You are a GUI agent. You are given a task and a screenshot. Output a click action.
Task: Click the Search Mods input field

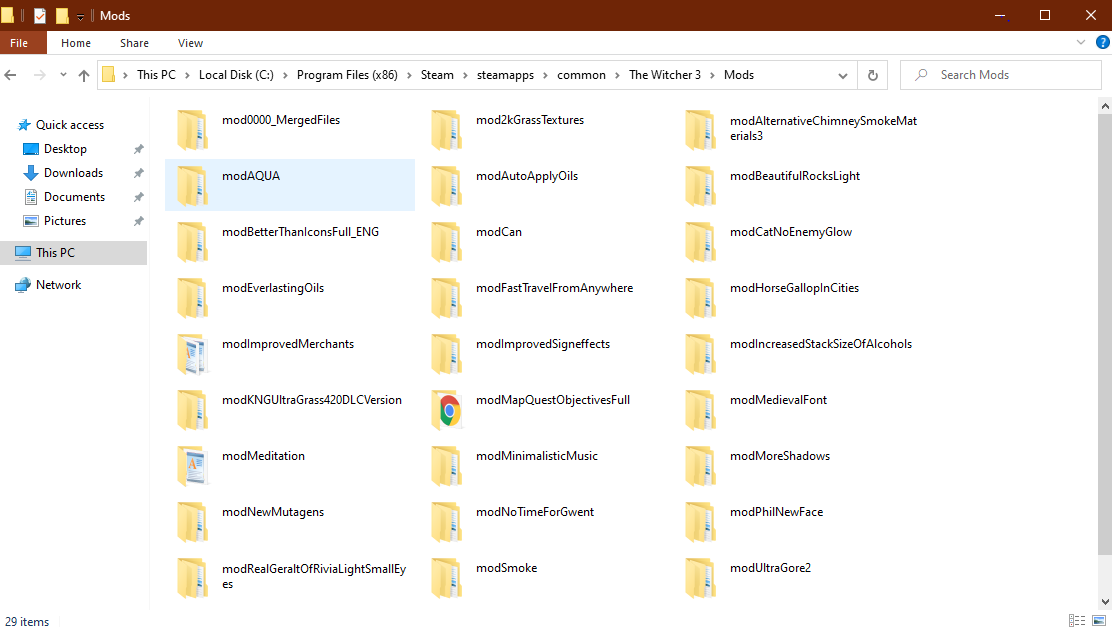click(1001, 75)
